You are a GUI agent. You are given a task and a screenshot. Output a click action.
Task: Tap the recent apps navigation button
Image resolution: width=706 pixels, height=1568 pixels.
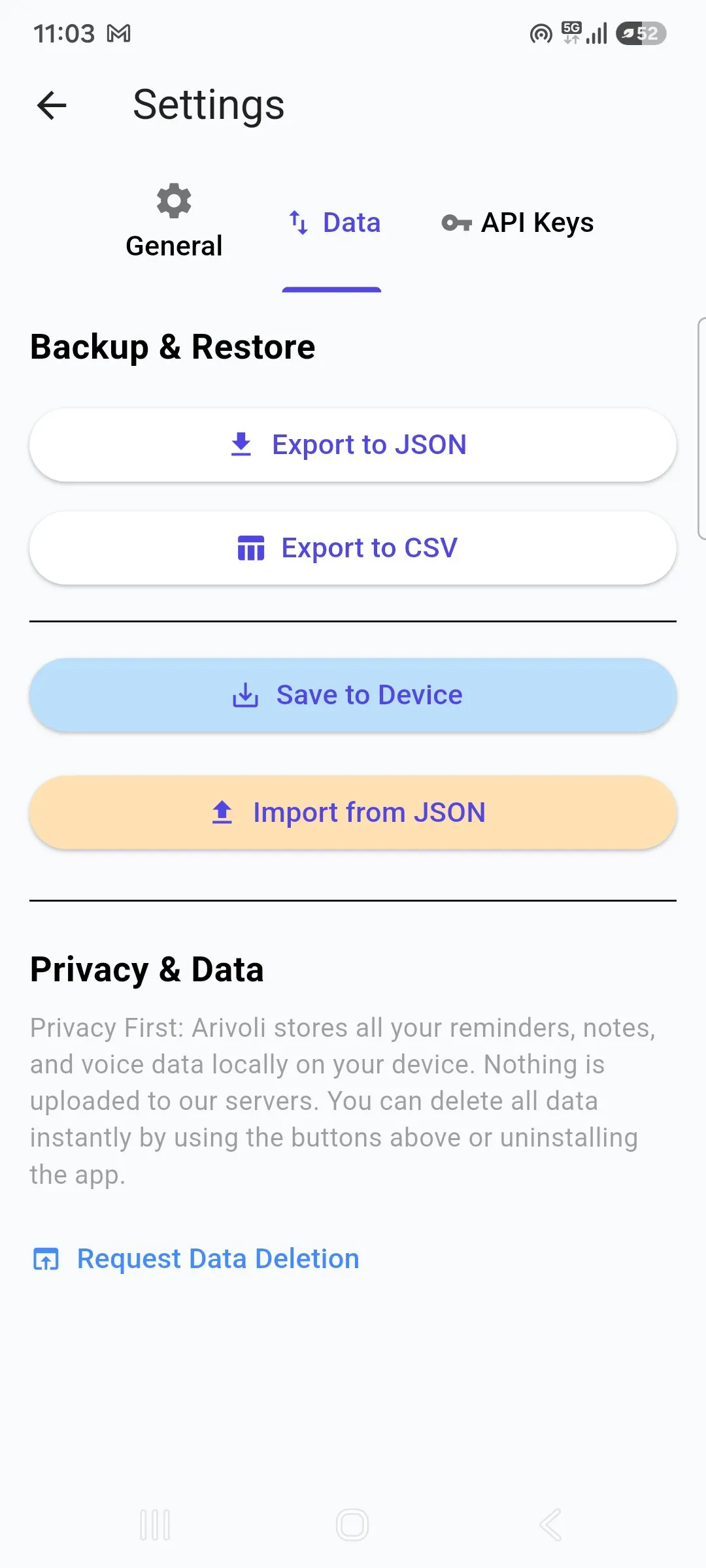point(155,1525)
